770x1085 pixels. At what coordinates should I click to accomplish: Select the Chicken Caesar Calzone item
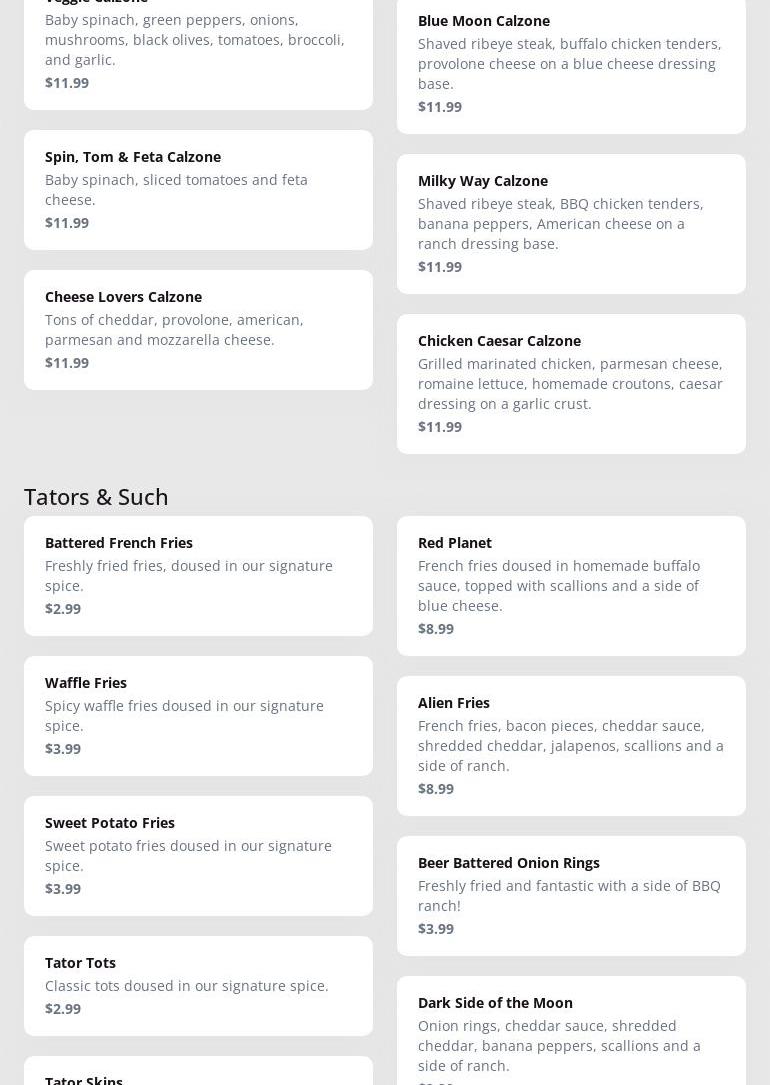pos(571,384)
